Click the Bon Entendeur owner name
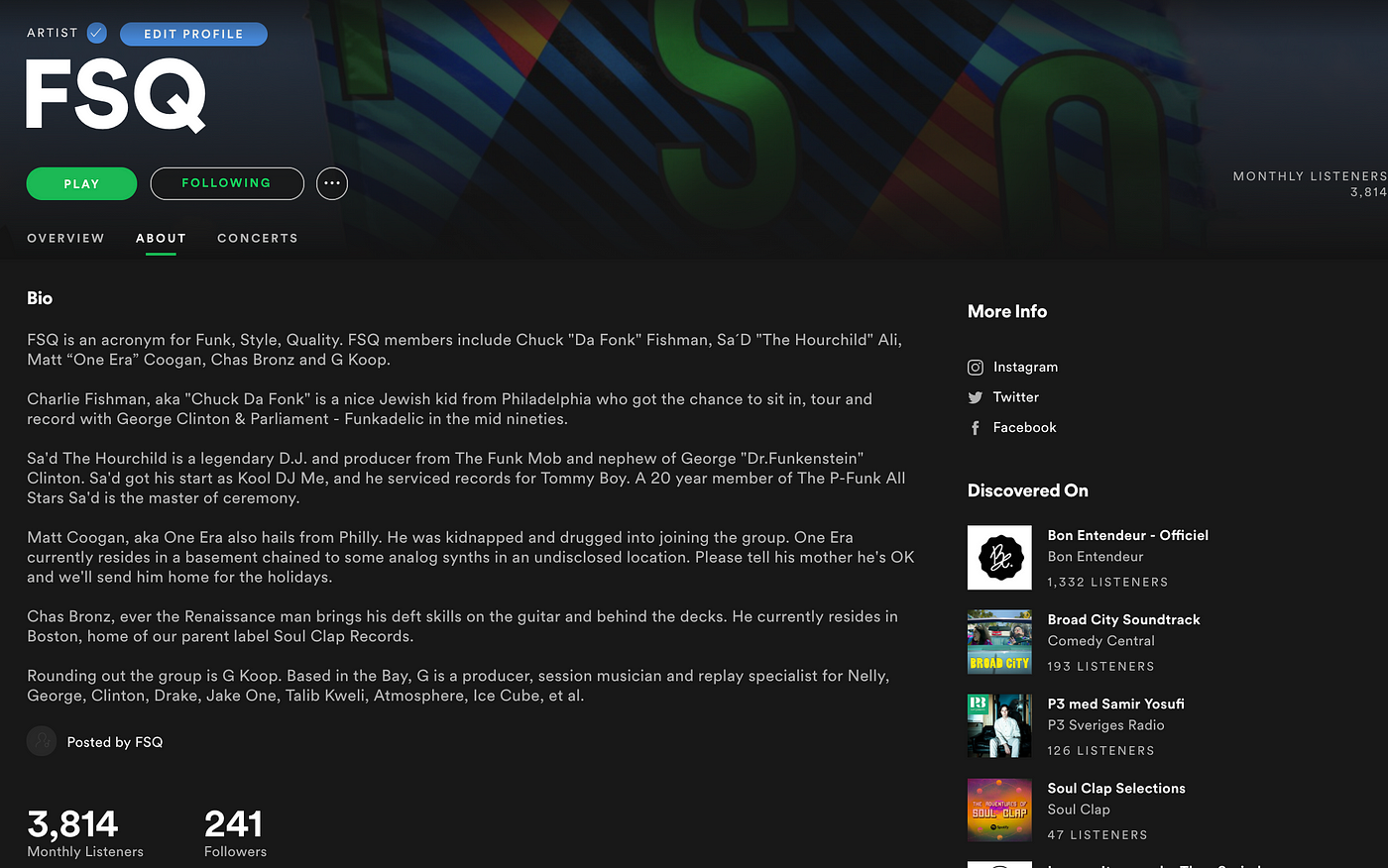This screenshot has width=1388, height=868. pyautogui.click(x=1096, y=557)
